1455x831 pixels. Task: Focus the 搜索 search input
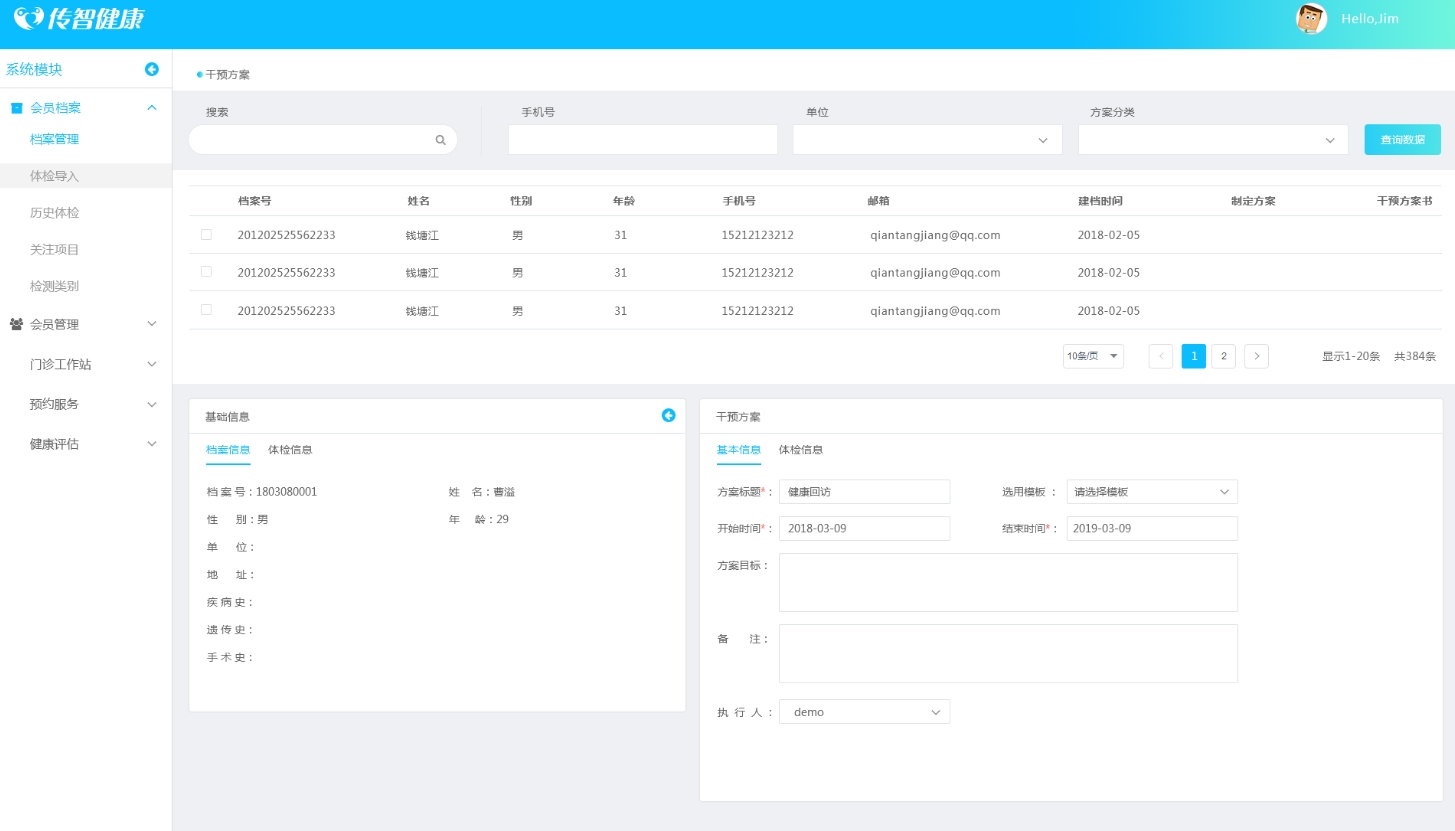(x=322, y=140)
